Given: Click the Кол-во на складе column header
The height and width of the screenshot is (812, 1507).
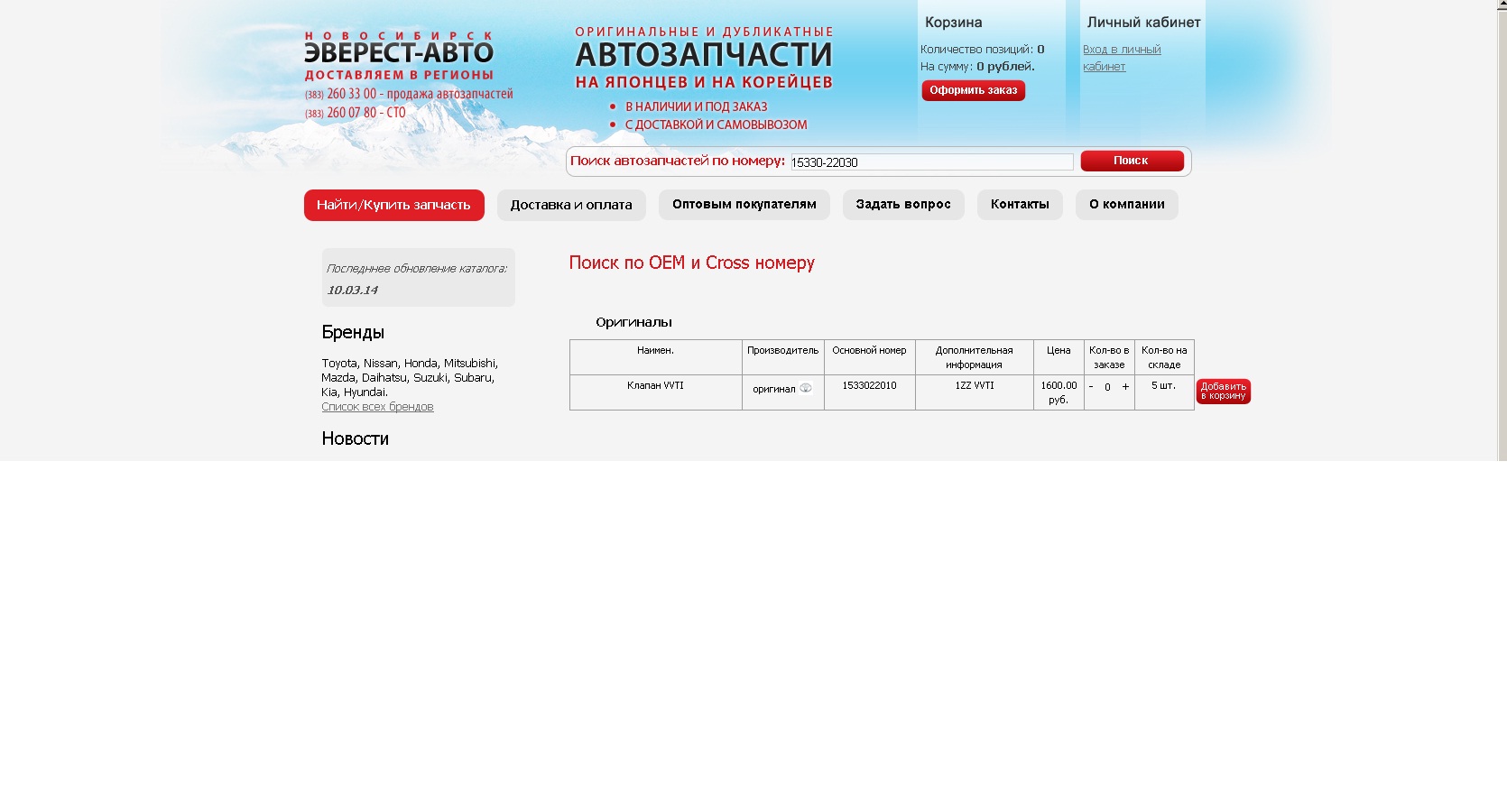Looking at the screenshot, I should [1164, 357].
